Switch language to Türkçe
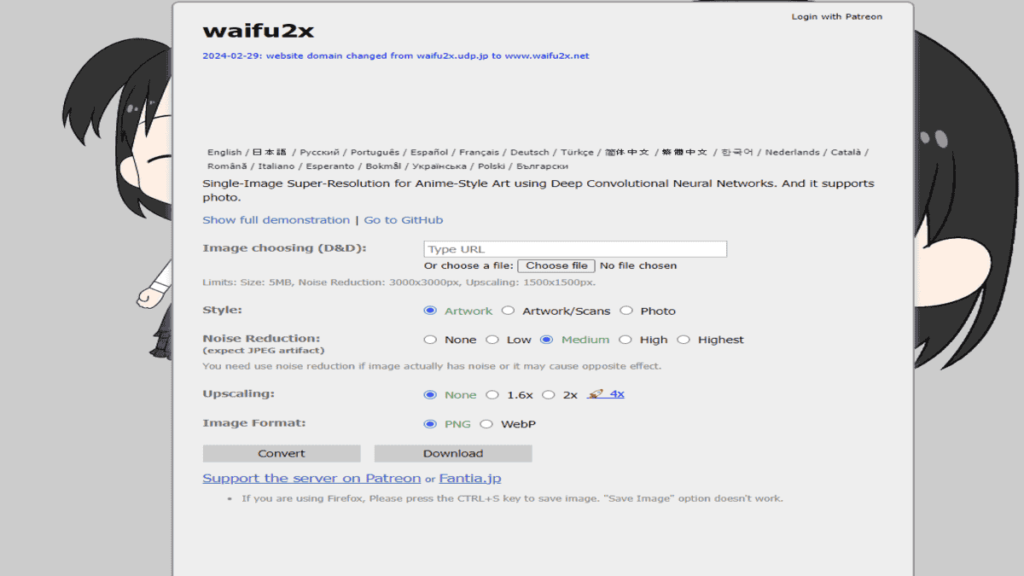Image resolution: width=1024 pixels, height=576 pixels. point(577,152)
